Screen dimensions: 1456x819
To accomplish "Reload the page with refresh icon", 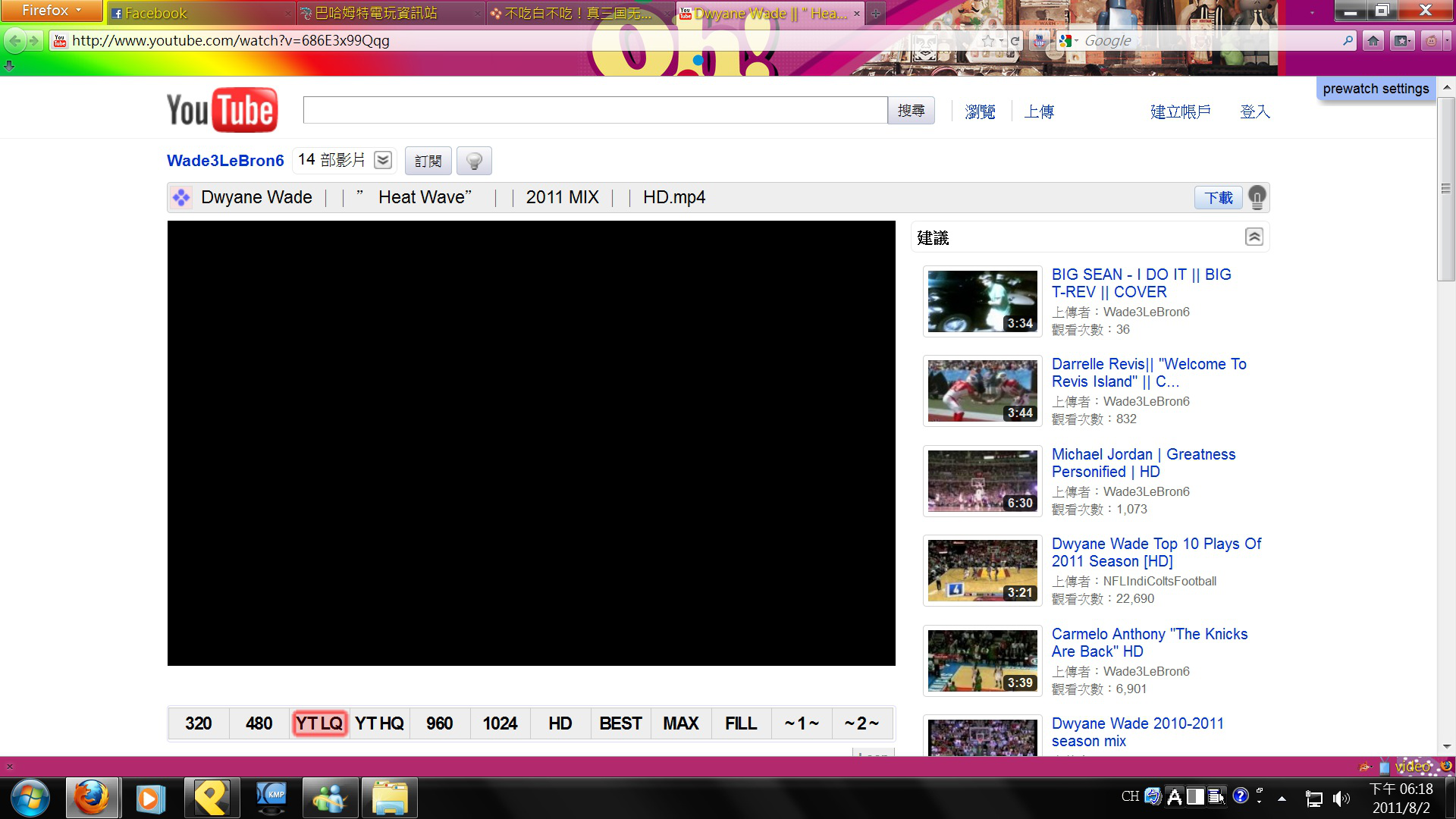I will pyautogui.click(x=1015, y=41).
